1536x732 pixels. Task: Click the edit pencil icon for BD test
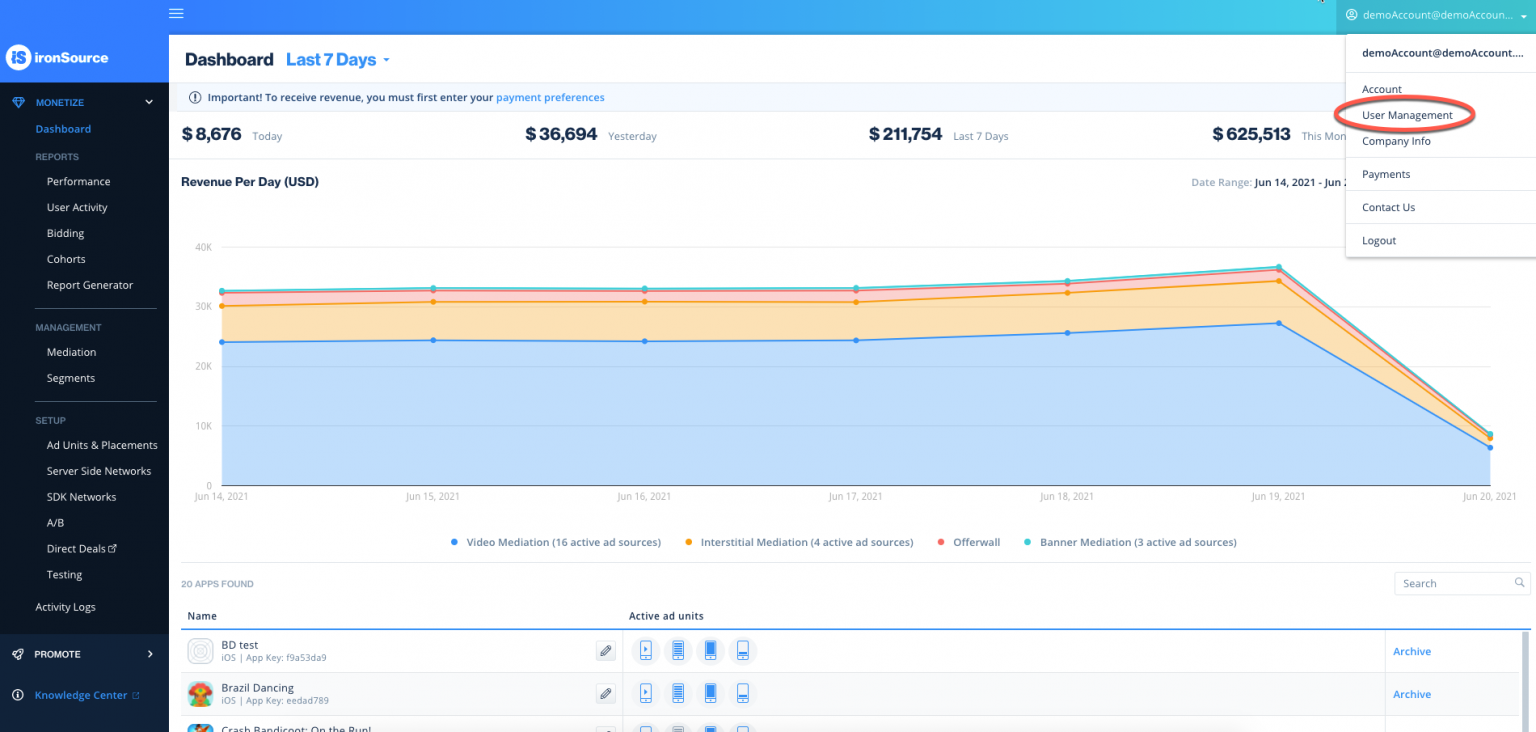click(x=605, y=651)
